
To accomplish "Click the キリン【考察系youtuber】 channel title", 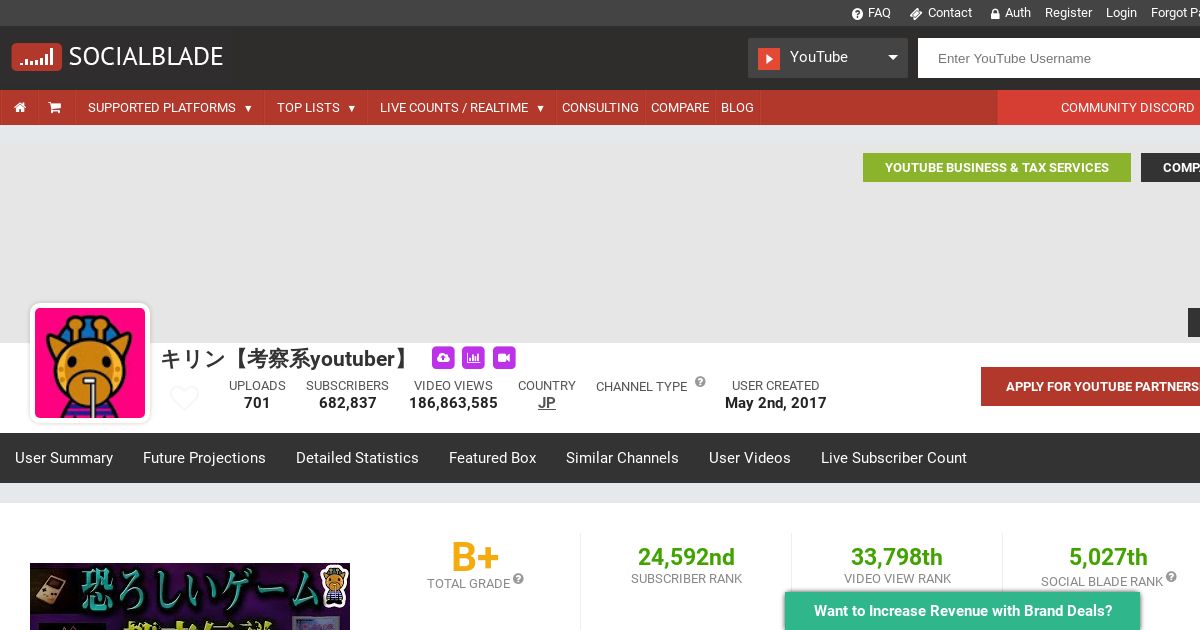I will pyautogui.click(x=290, y=359).
